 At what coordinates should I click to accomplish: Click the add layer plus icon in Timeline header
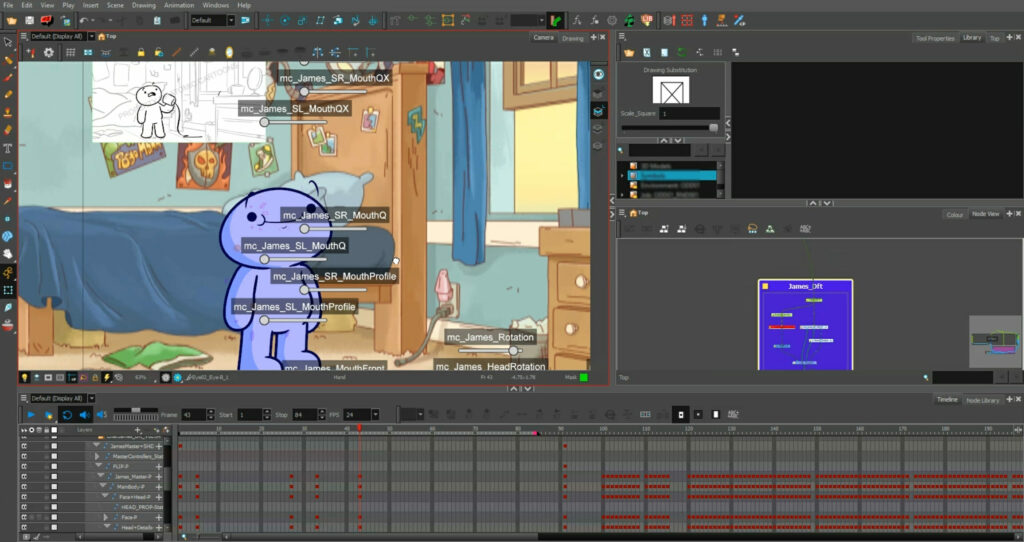coord(137,430)
